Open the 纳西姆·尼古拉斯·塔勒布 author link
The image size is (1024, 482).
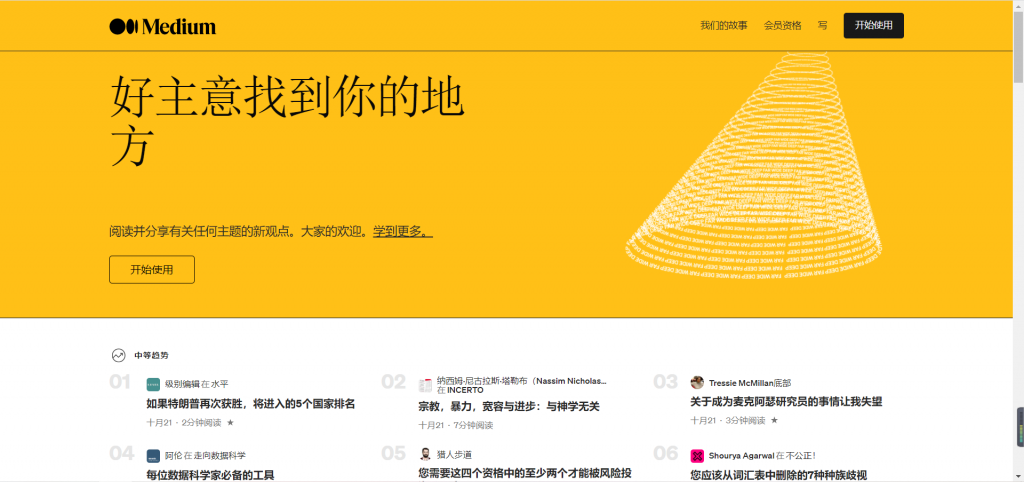click(522, 380)
